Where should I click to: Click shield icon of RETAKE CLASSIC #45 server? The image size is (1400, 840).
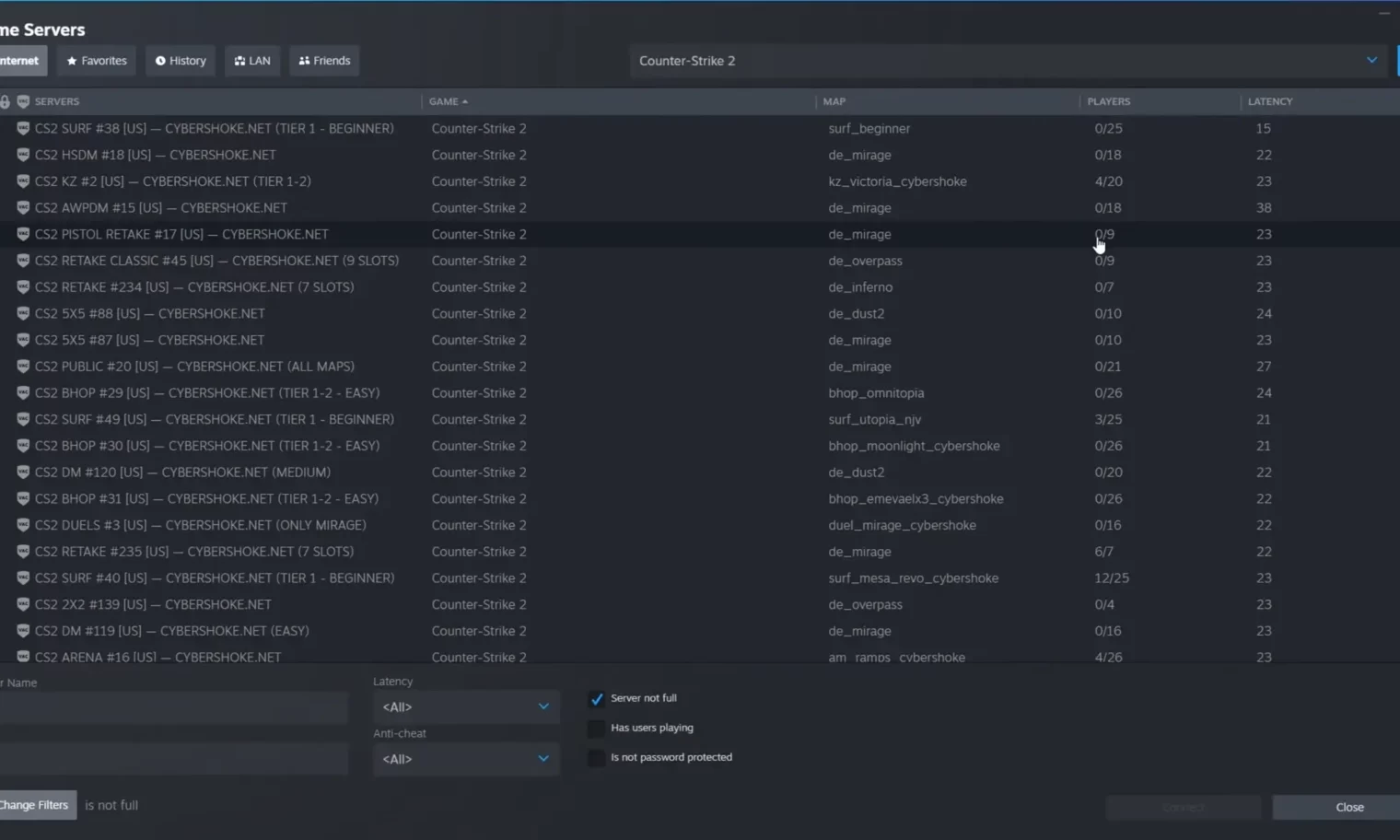tap(23, 261)
